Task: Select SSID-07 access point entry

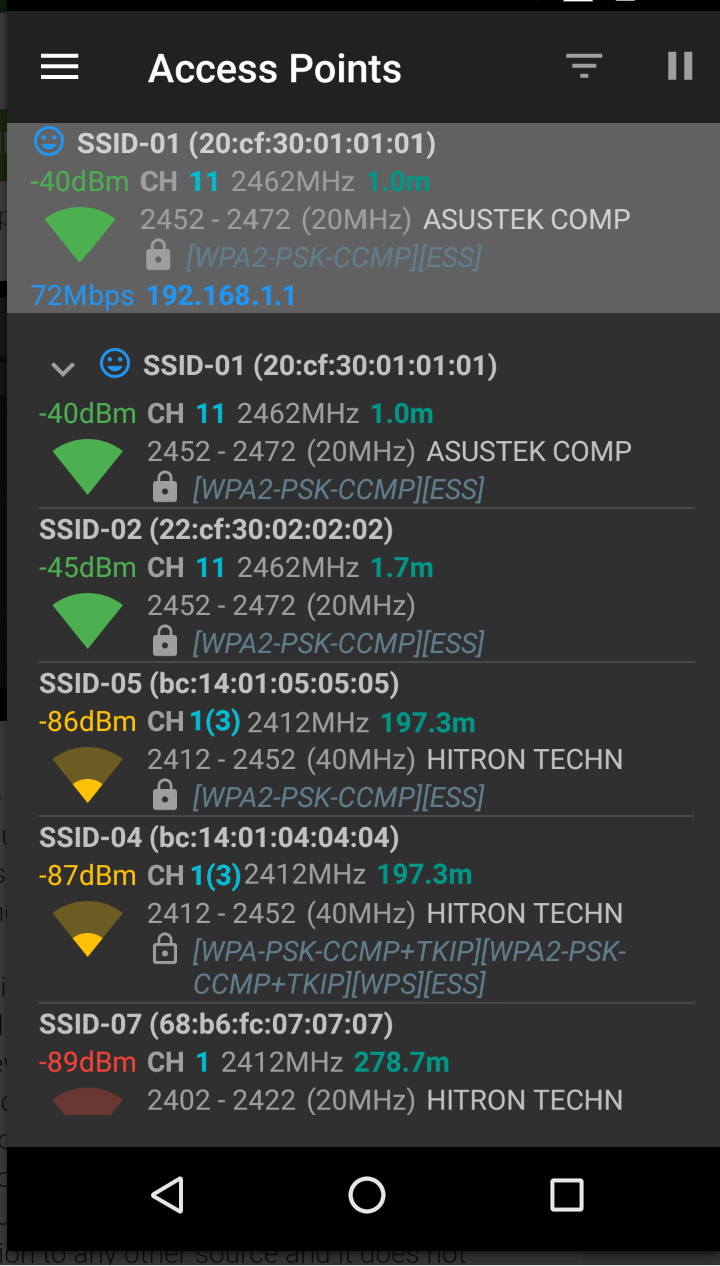Action: [x=216, y=1024]
